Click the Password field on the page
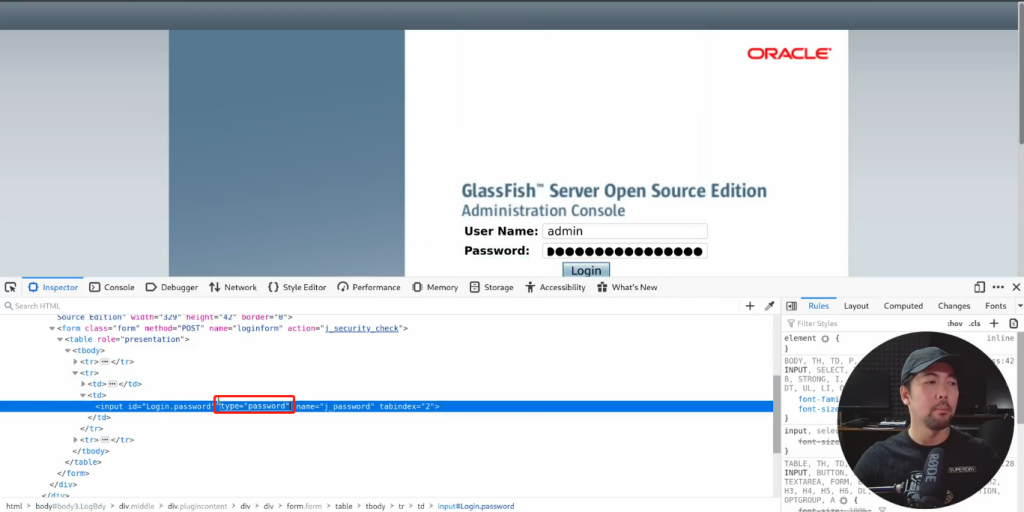 [x=624, y=251]
